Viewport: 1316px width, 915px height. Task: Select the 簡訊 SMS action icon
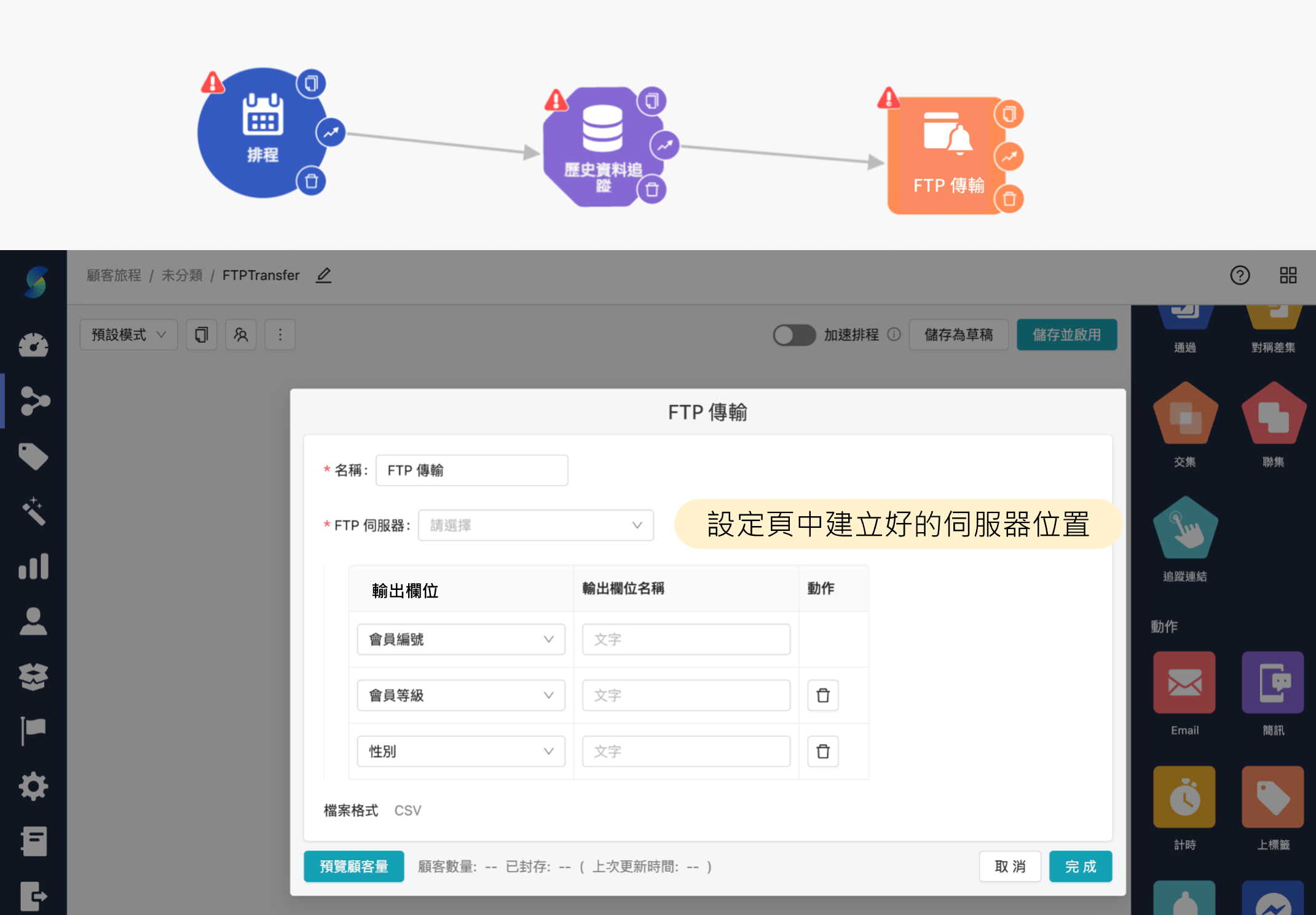[1272, 682]
